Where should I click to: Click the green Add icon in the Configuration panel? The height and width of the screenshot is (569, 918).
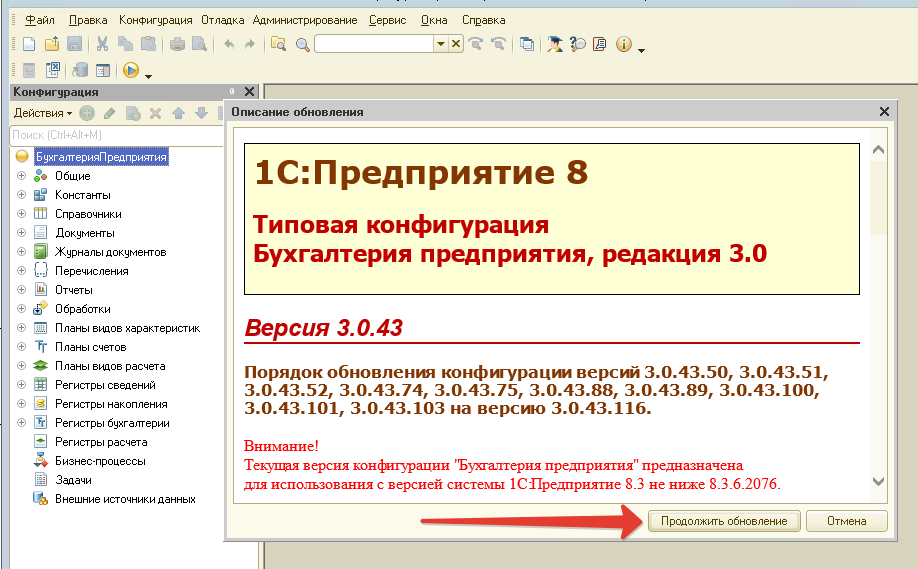(87, 113)
